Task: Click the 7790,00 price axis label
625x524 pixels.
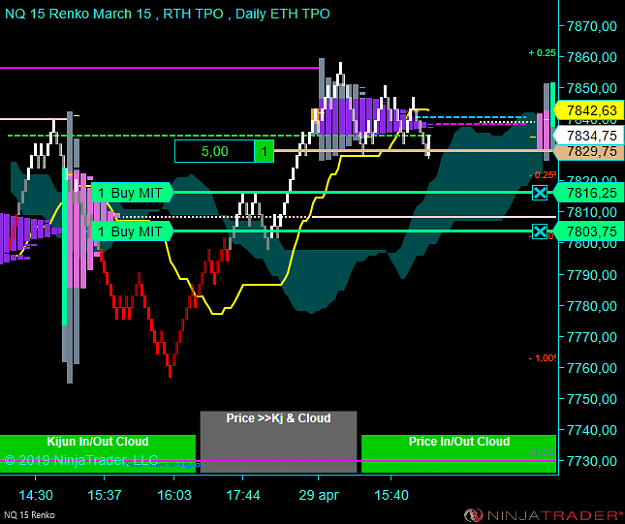Action: click(x=592, y=275)
